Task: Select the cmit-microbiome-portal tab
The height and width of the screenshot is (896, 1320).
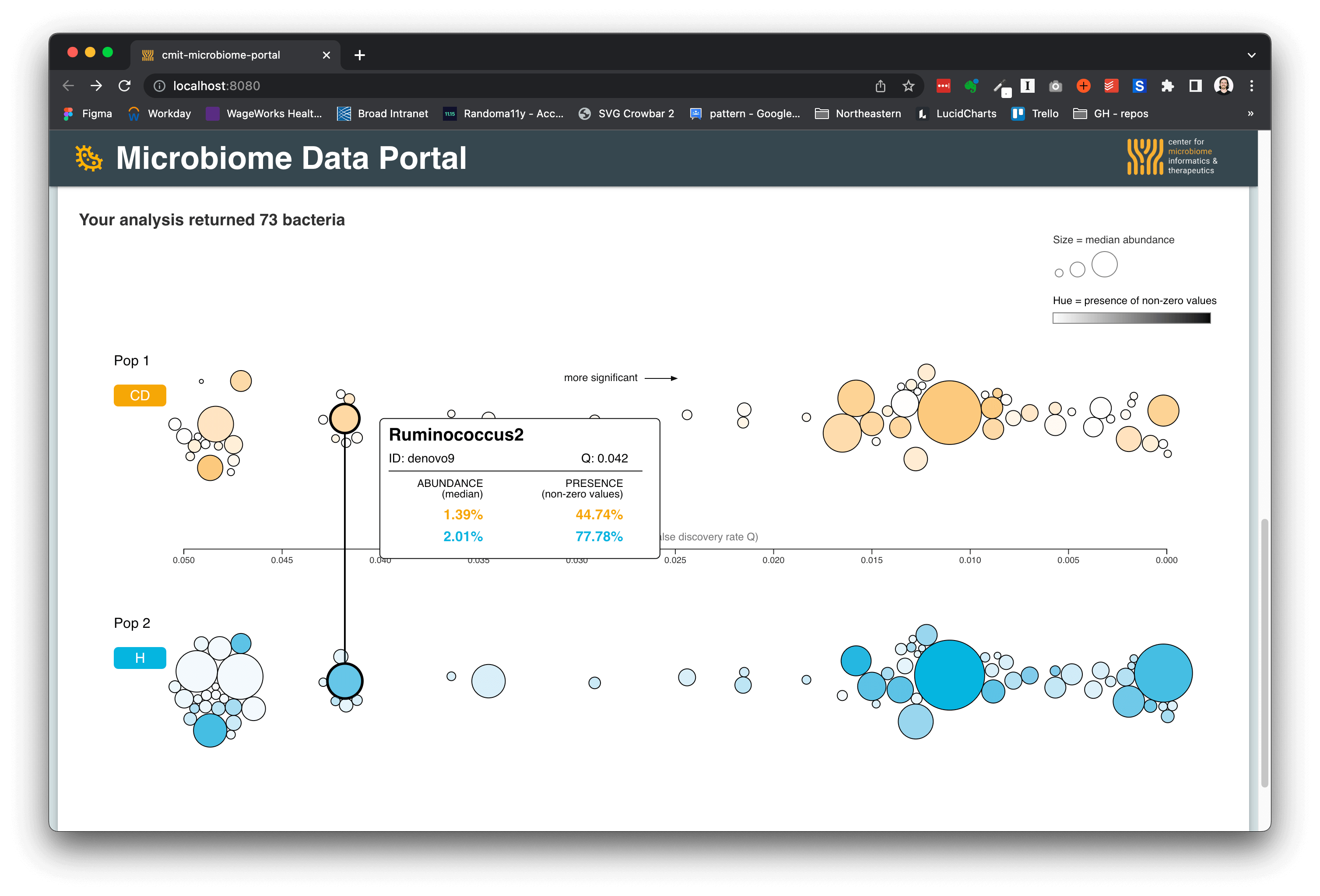Action: (235, 55)
